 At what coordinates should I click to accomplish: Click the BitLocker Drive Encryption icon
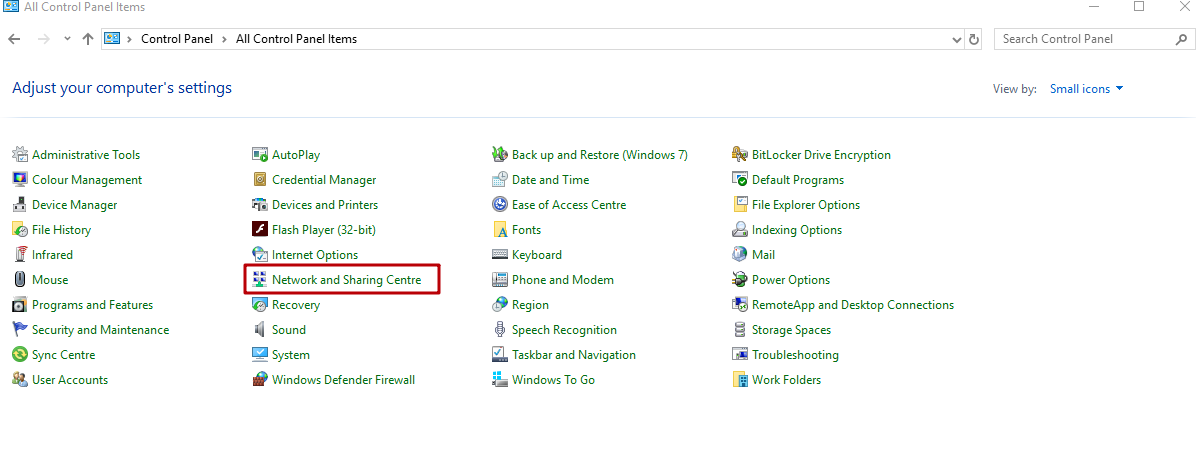pos(739,155)
